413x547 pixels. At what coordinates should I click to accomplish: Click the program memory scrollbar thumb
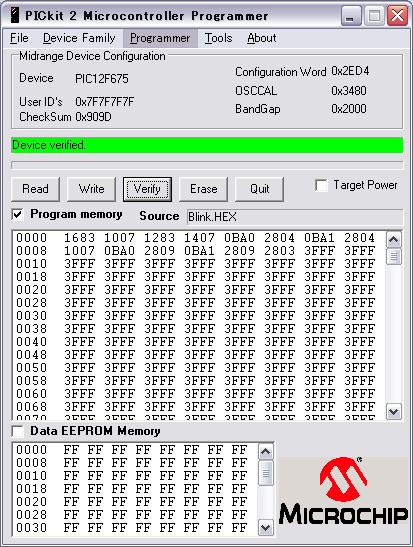pyautogui.click(x=393, y=256)
